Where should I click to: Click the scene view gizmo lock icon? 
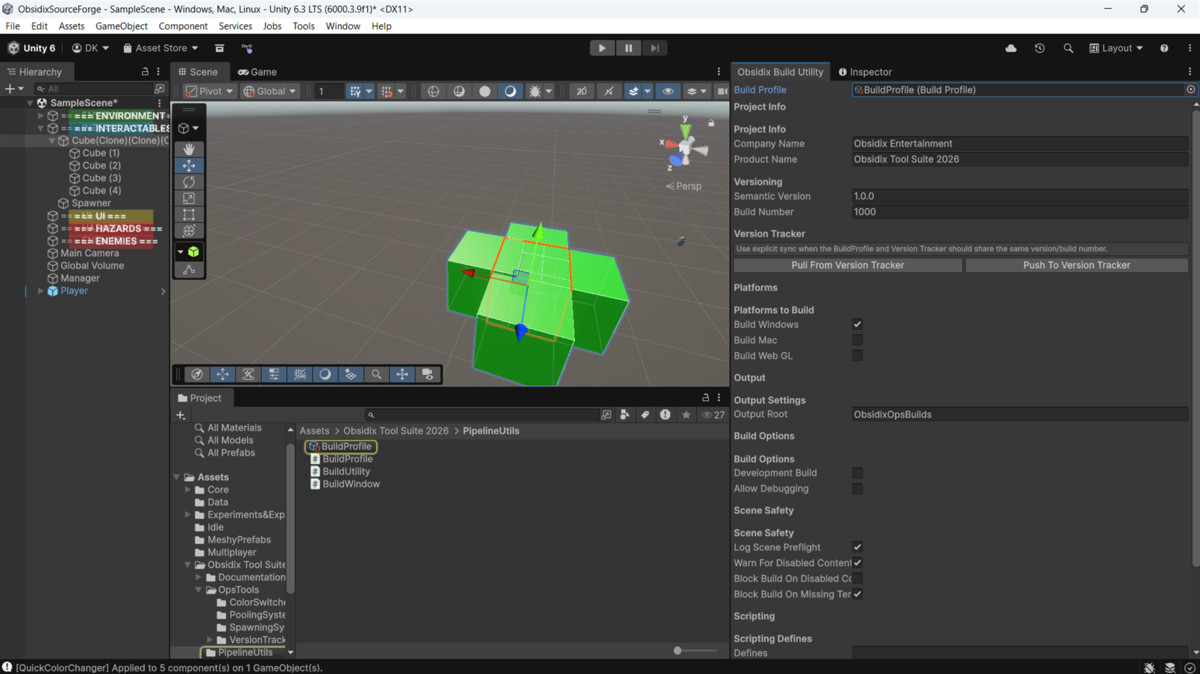click(711, 123)
